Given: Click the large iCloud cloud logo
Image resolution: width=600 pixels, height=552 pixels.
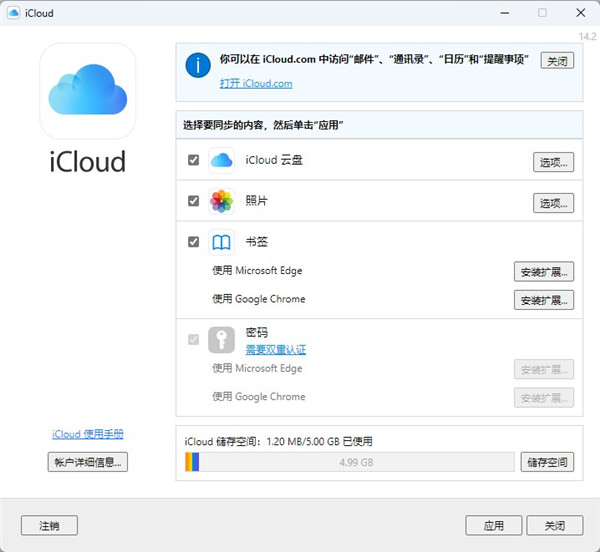Looking at the screenshot, I should coord(88,91).
